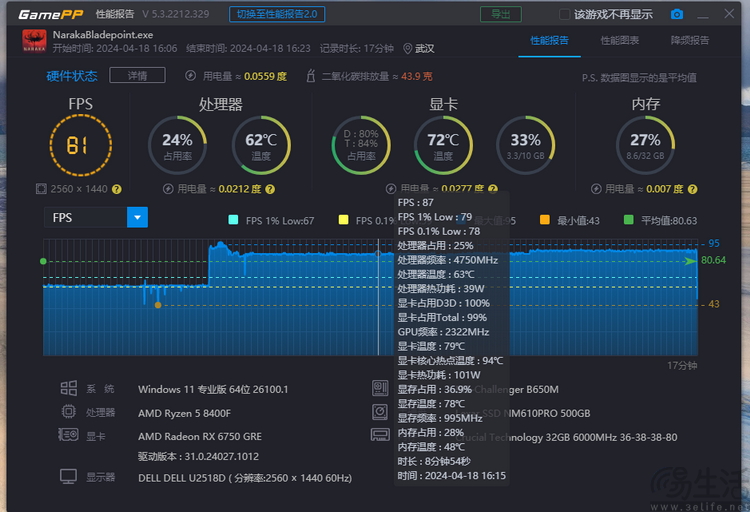Click the 最小值:43 legend text
The height and width of the screenshot is (512, 750).
click(578, 221)
